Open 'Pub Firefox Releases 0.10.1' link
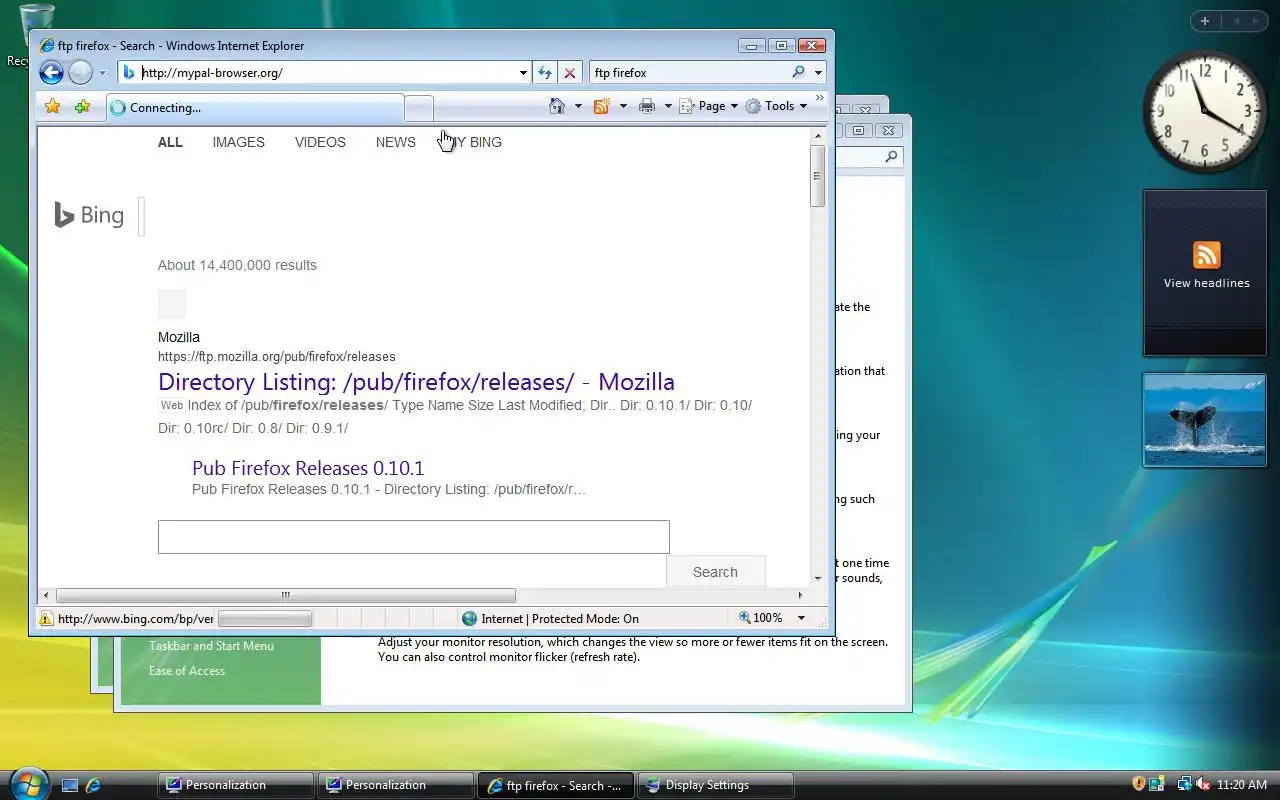Screen dimensions: 1280x800 coord(308,468)
